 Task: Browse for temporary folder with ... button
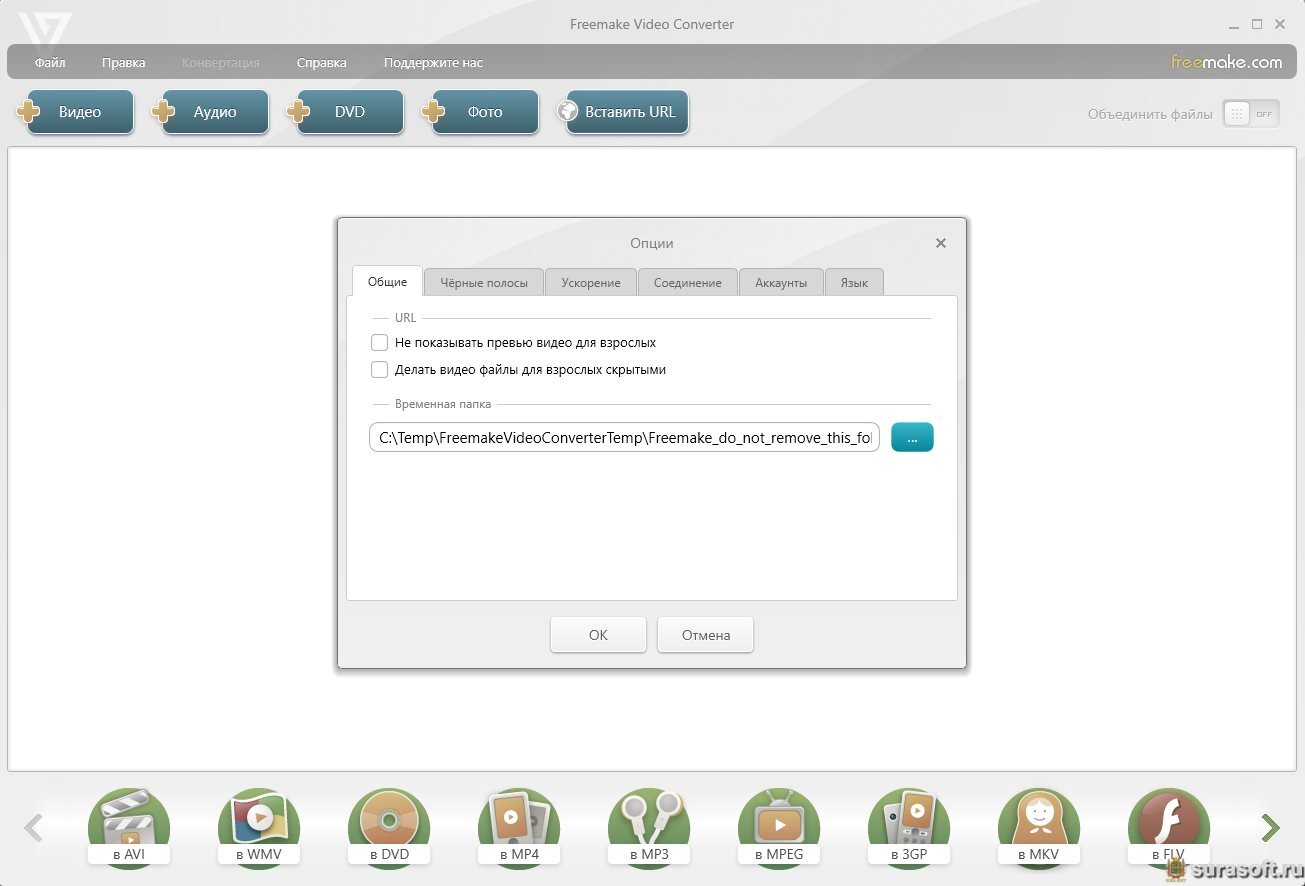coord(912,437)
